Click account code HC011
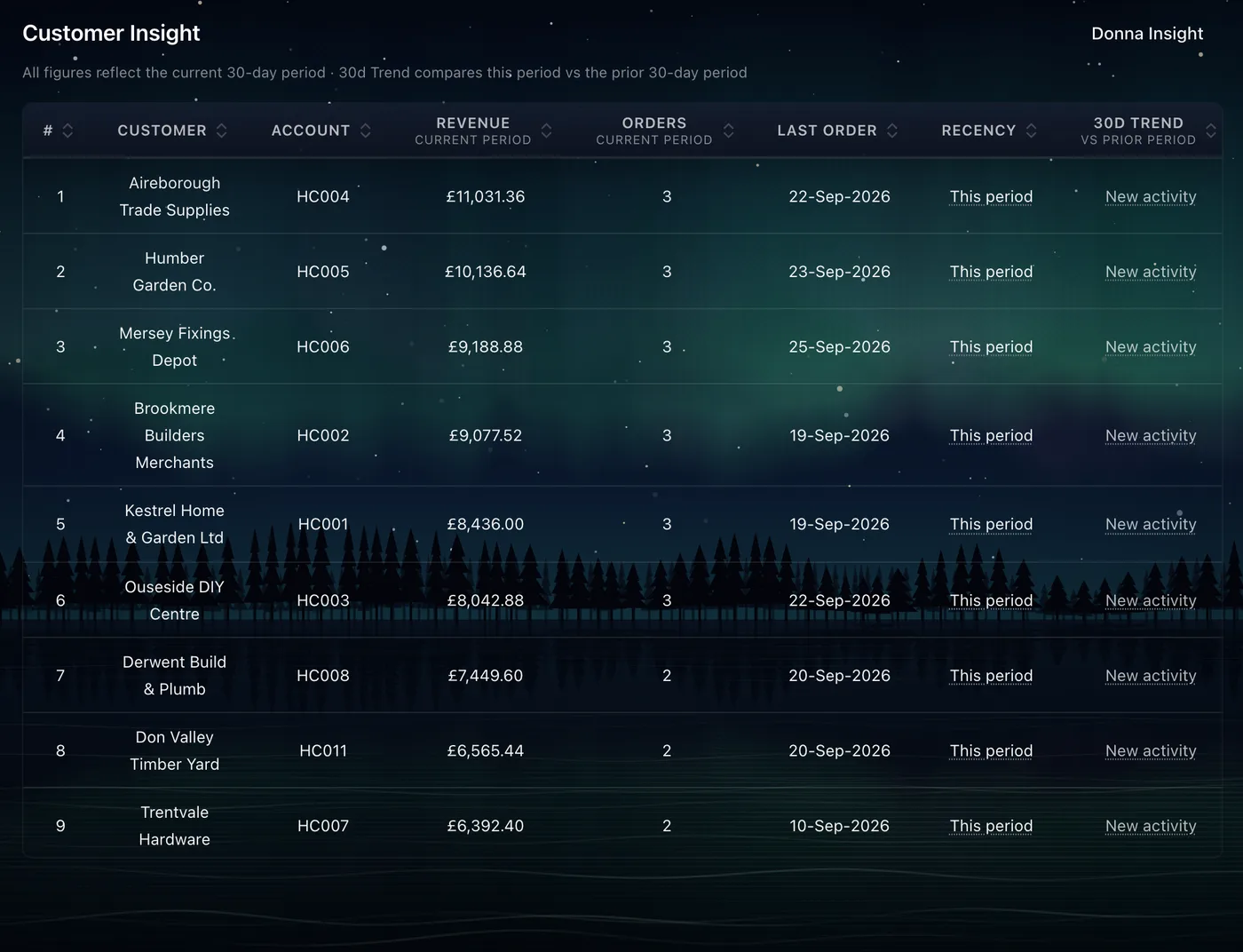Viewport: 1243px width, 952px height. (323, 750)
